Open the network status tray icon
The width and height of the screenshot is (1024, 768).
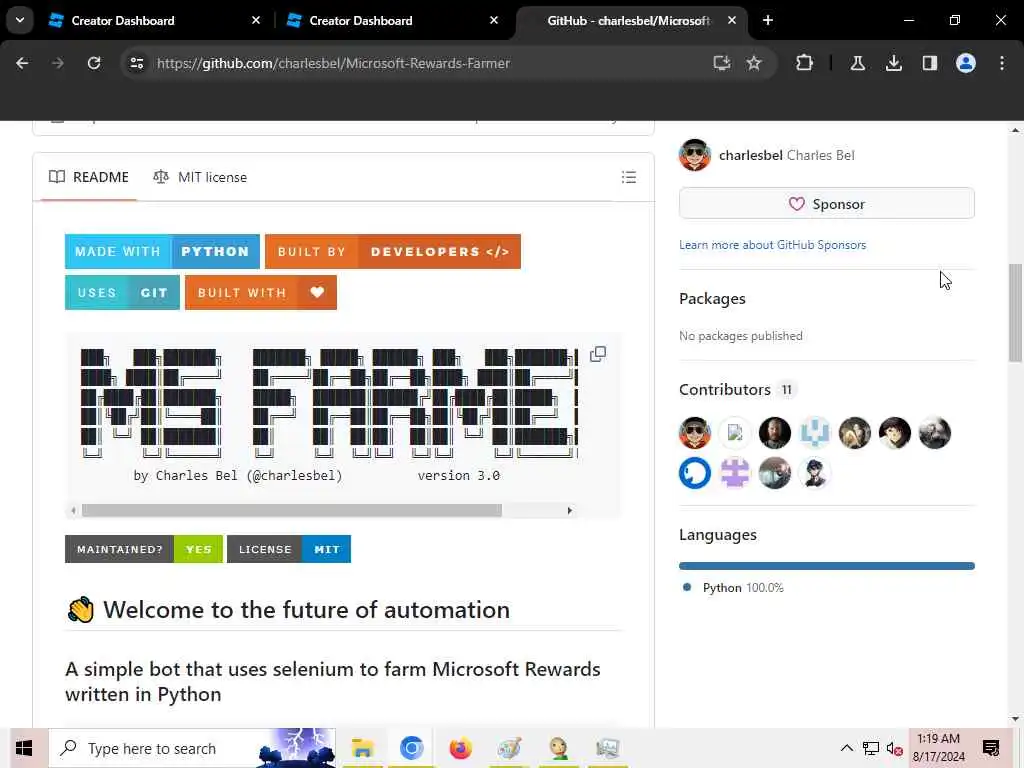coord(871,748)
